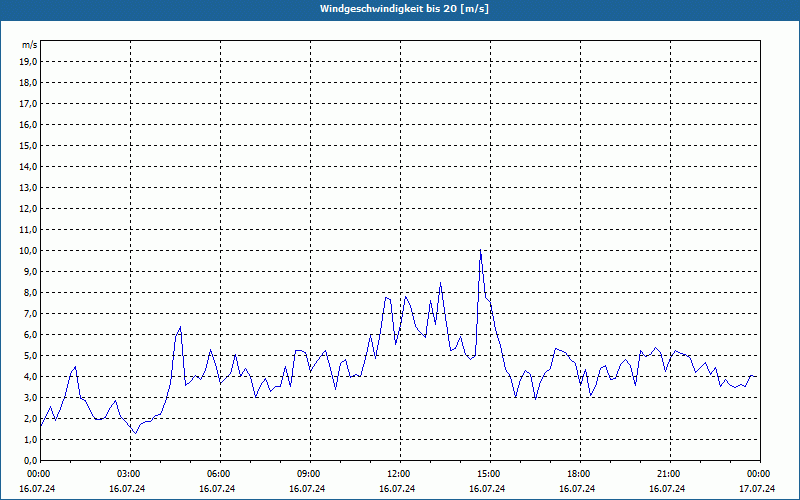Click the chart title Windgeschwindigkeit bis 20 [m/s]
The height and width of the screenshot is (500, 800).
point(404,9)
